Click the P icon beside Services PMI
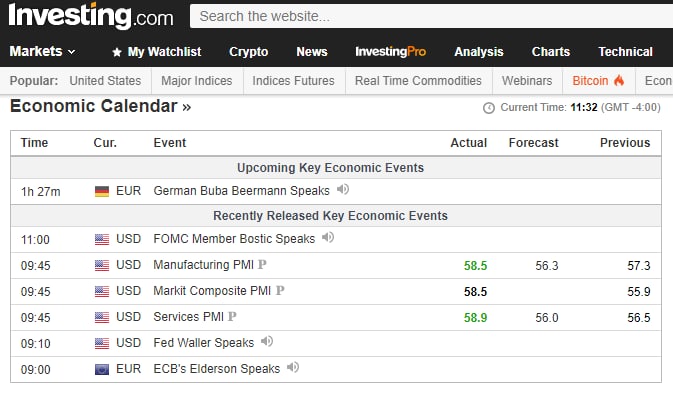 pos(232,316)
